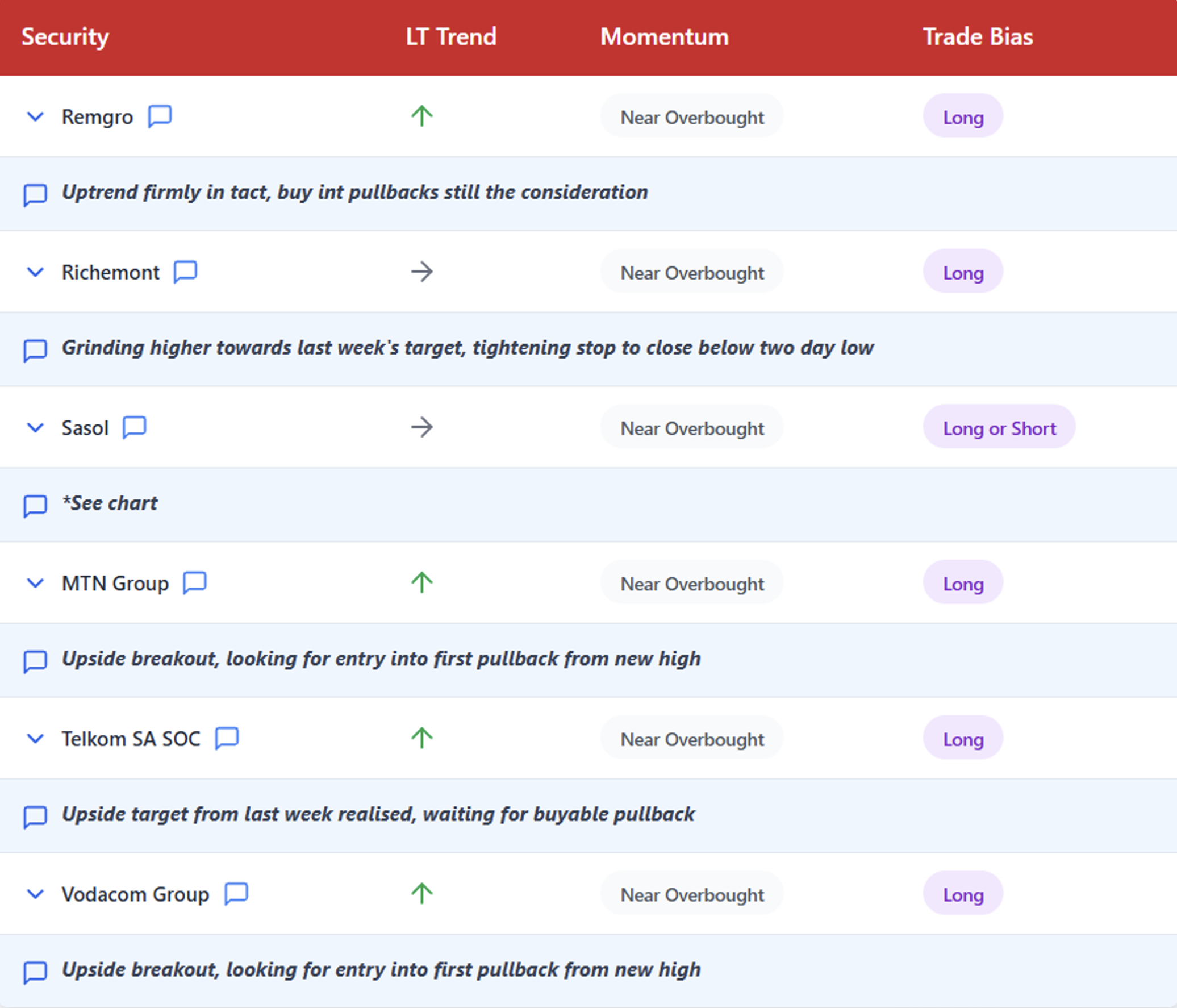Click sideways trend arrow for Sasol
This screenshot has height=1008, width=1177.
click(x=421, y=427)
